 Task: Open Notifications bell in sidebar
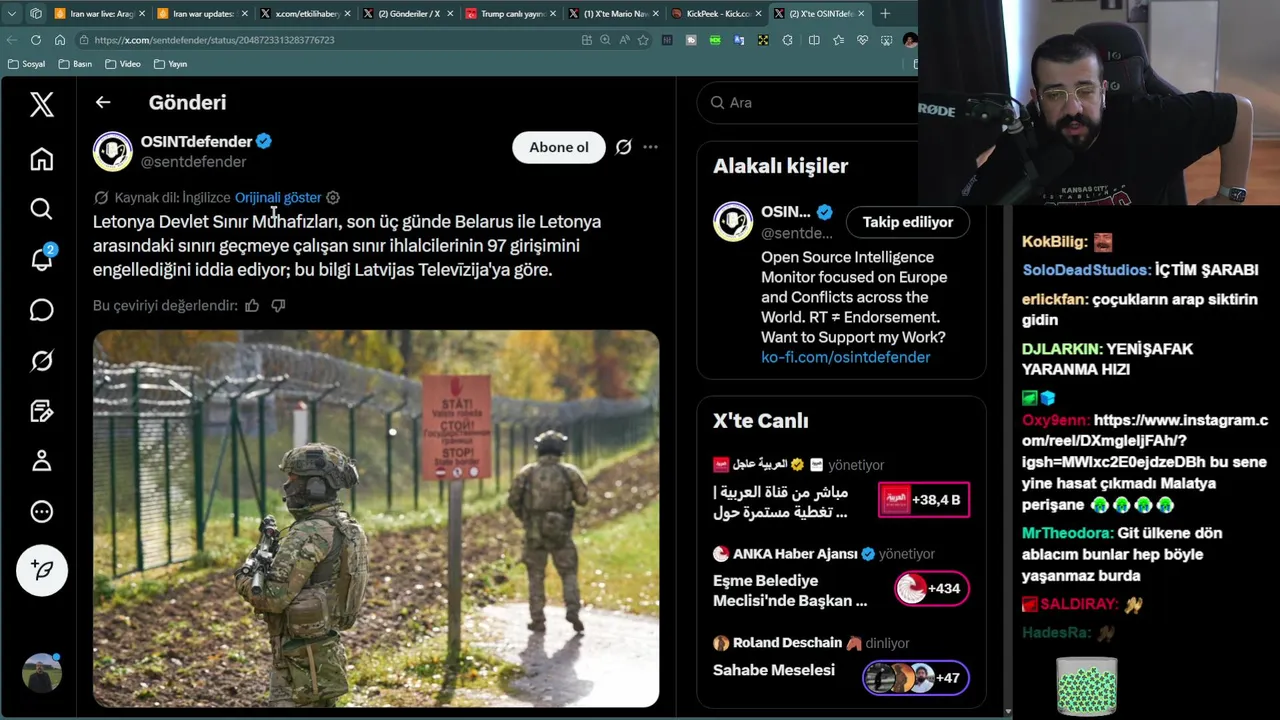coord(41,258)
